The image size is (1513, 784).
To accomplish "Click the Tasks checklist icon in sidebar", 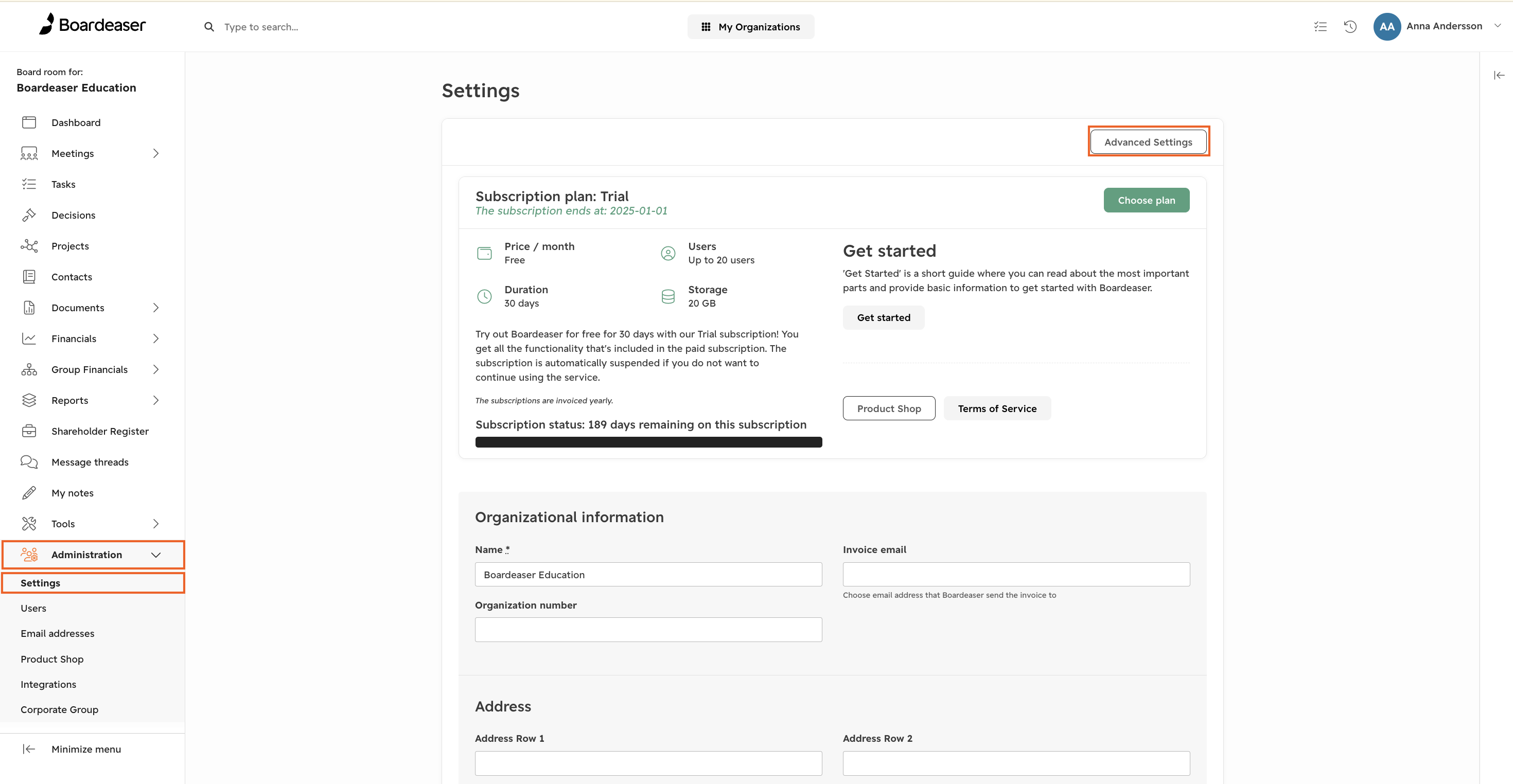I will 29,184.
